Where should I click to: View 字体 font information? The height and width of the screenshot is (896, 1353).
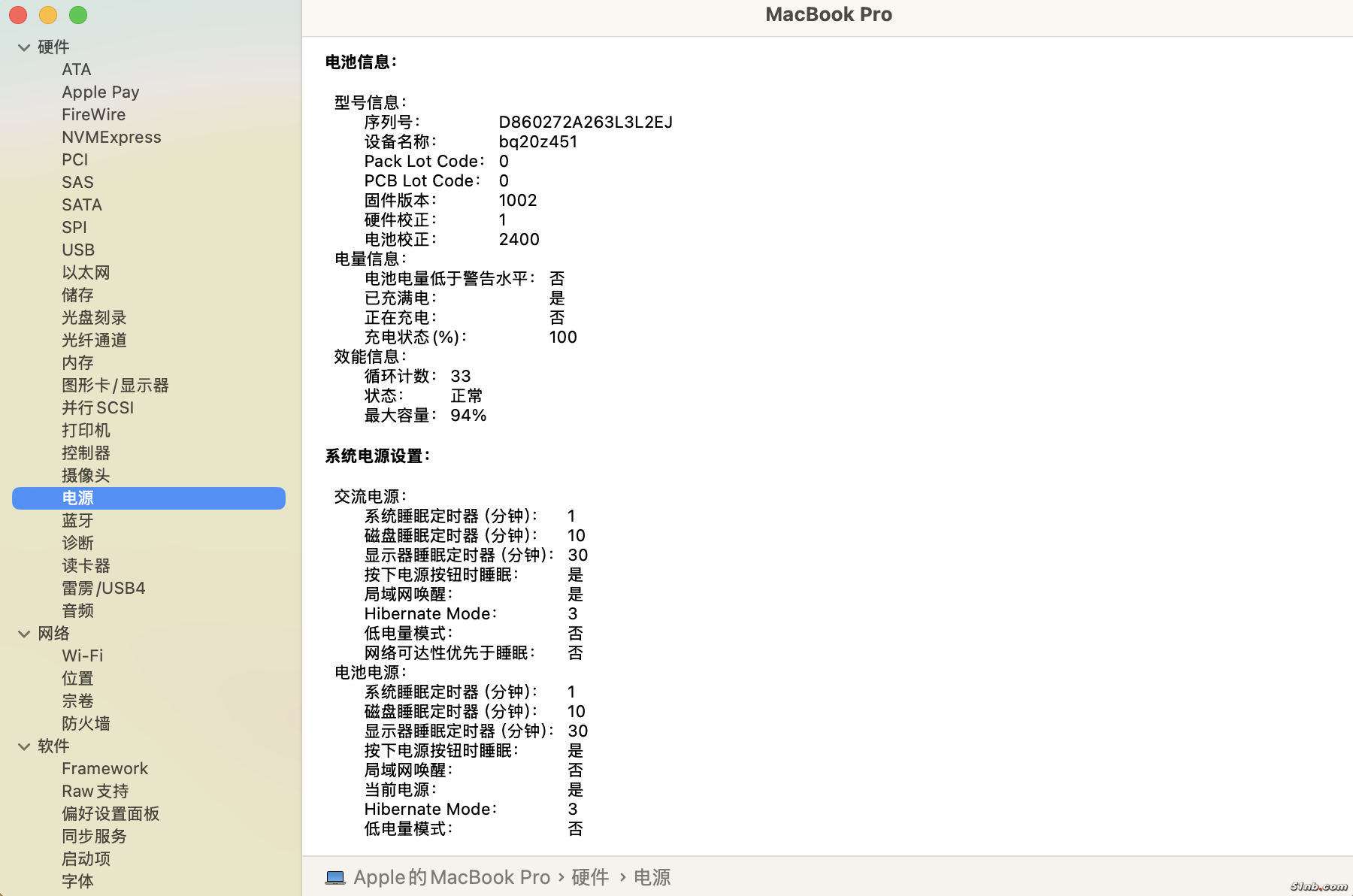pyautogui.click(x=77, y=881)
